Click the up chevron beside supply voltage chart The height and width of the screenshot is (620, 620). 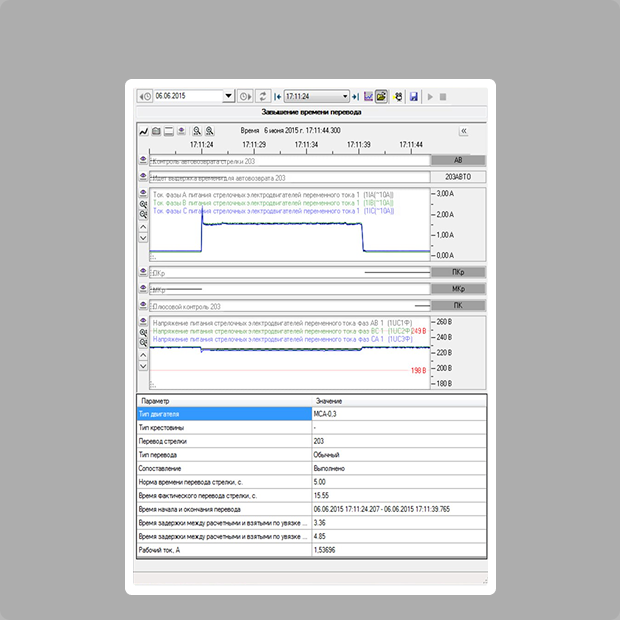pos(143,355)
